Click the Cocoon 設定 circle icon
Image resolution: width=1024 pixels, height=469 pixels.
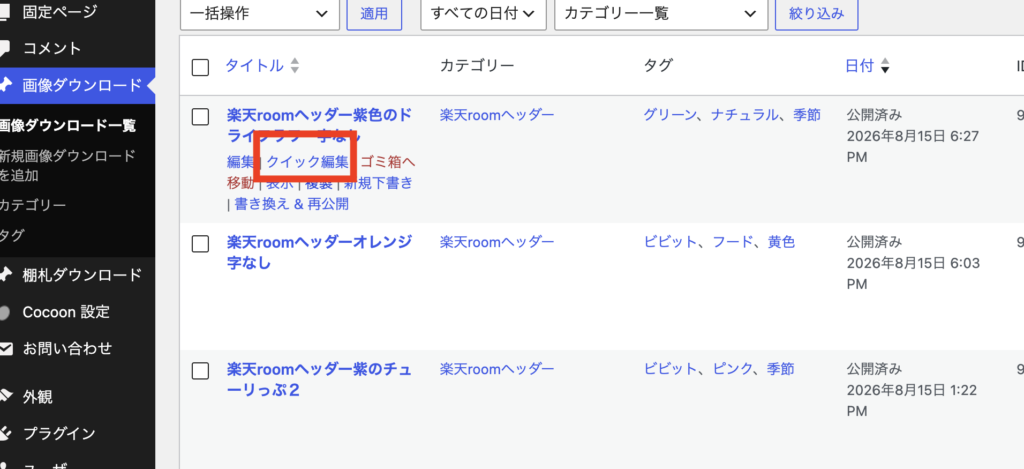(5, 312)
